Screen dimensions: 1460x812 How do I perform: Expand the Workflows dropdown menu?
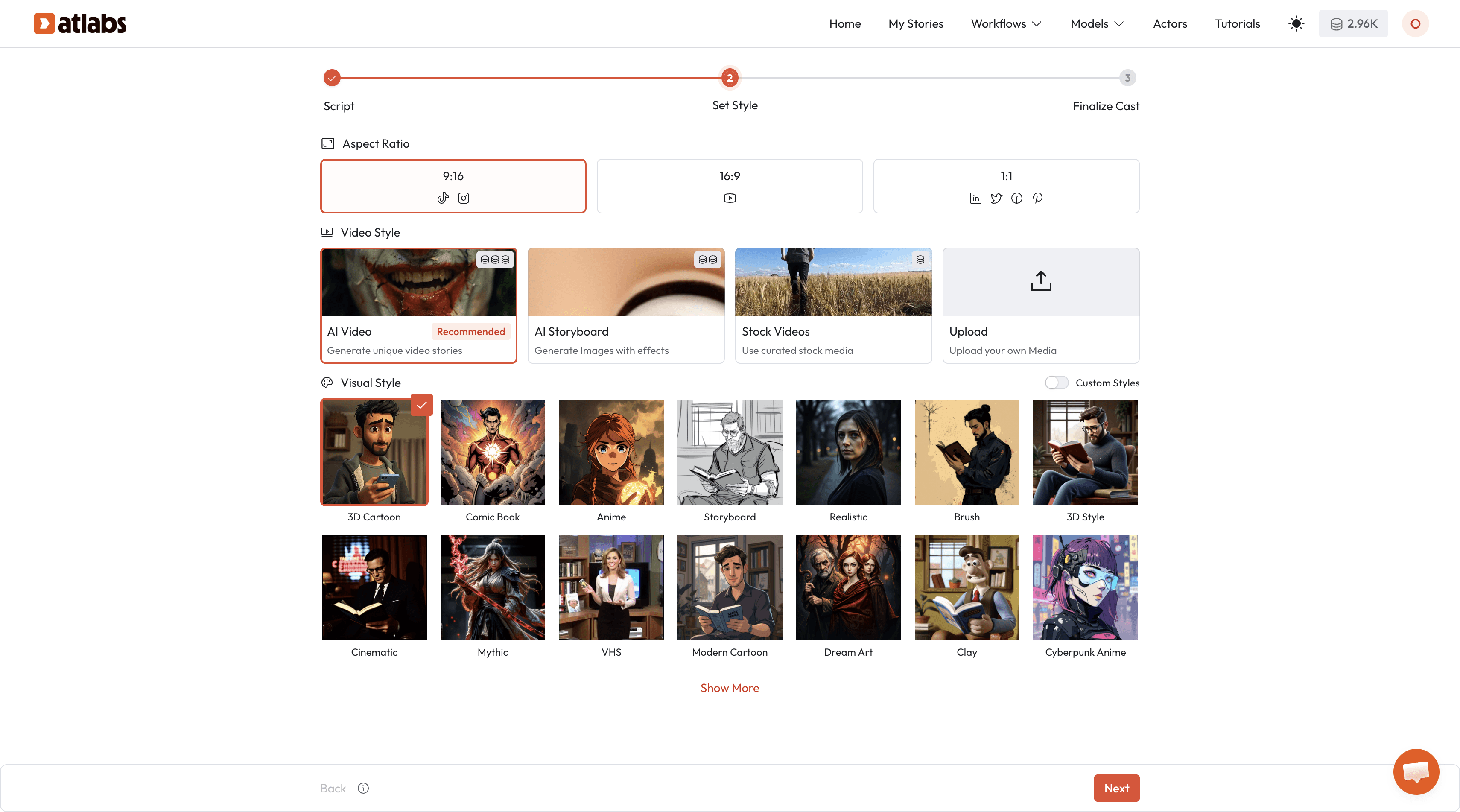click(1006, 24)
